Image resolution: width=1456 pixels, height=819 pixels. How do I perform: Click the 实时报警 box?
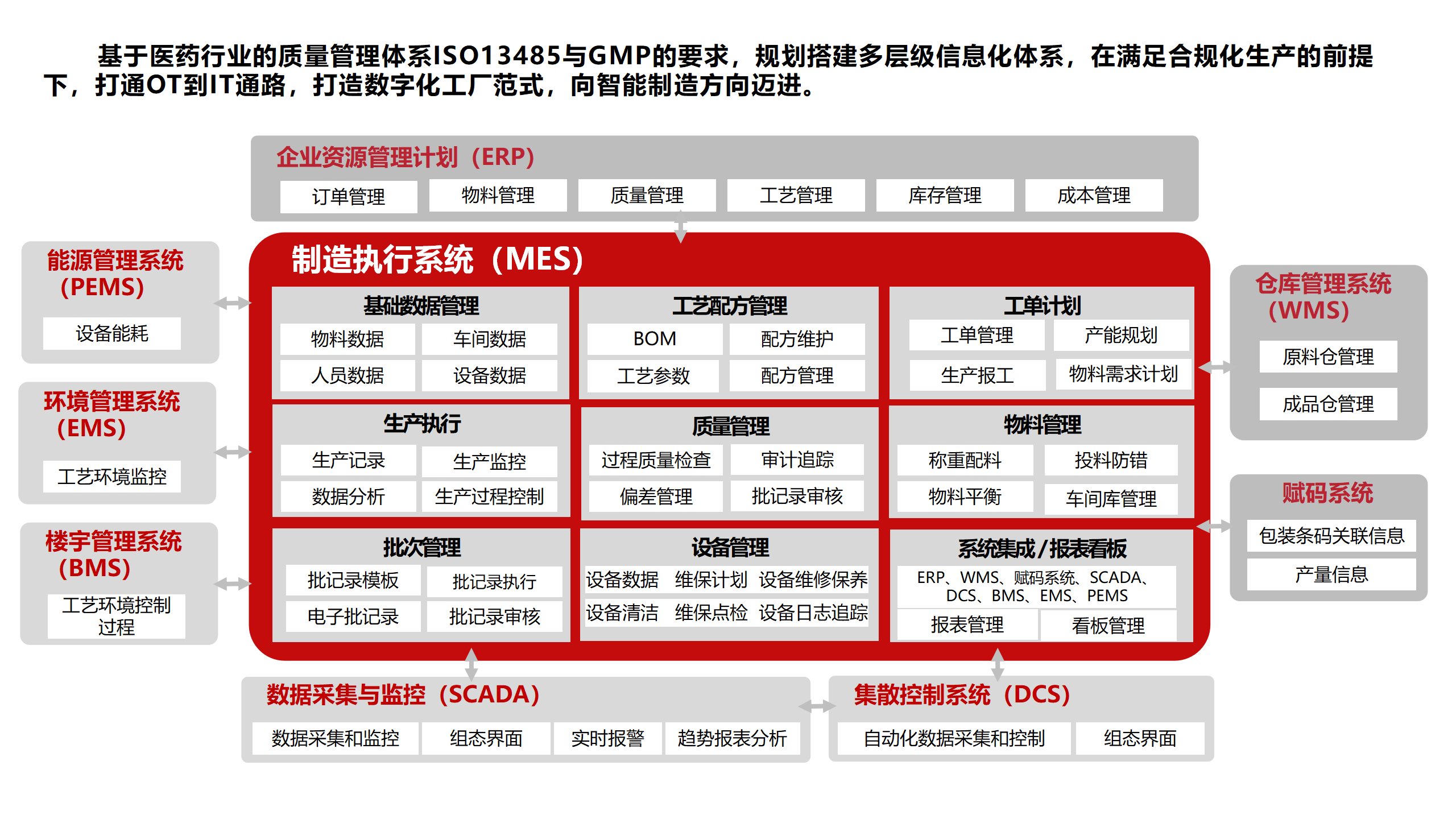click(607, 738)
